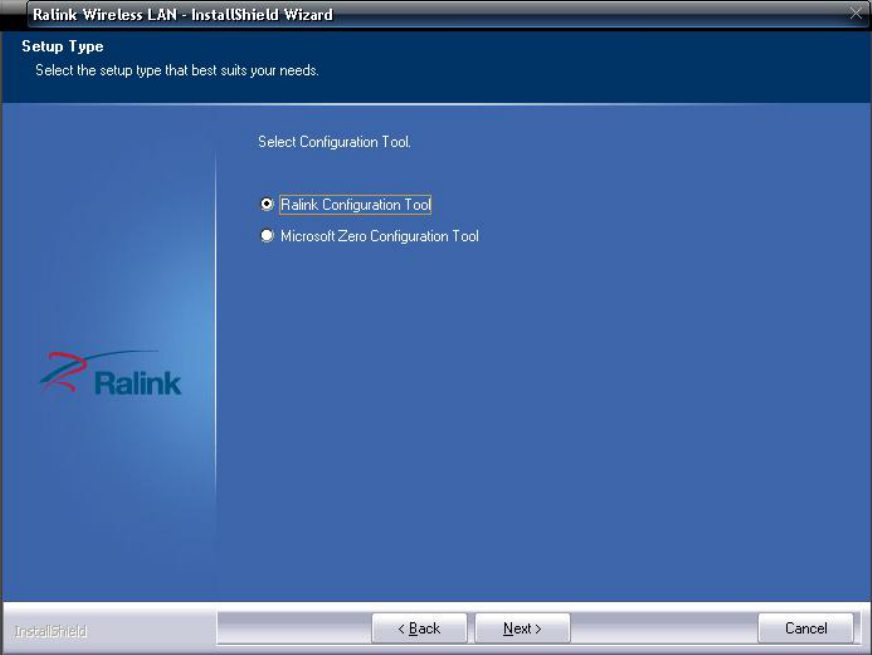872x655 pixels.
Task: Click the Ralink Wireless LAN window title
Action: (182, 14)
